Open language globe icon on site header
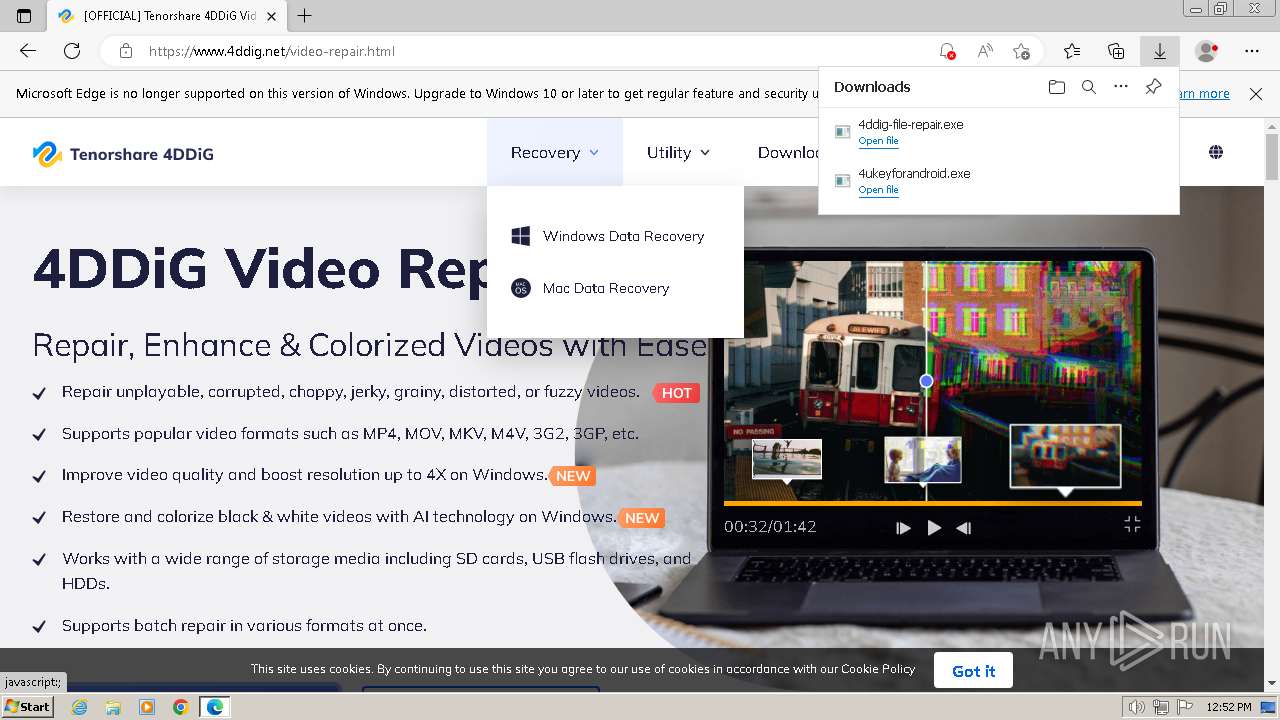Viewport: 1280px width, 720px height. coord(1216,152)
